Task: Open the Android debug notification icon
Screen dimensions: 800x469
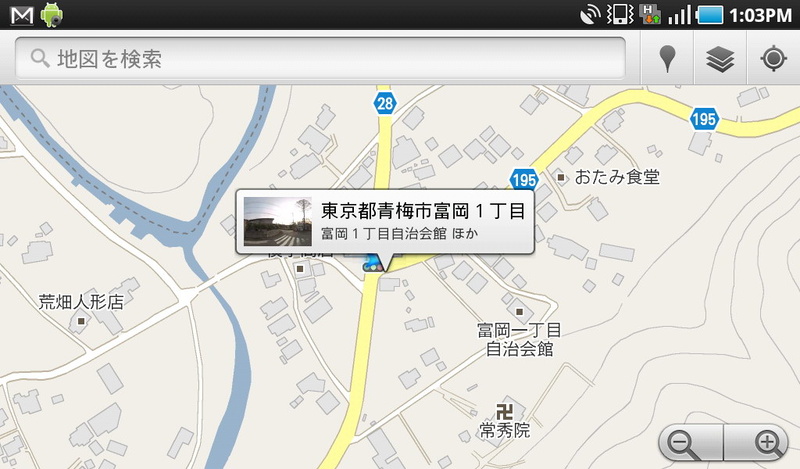Action: tap(52, 15)
